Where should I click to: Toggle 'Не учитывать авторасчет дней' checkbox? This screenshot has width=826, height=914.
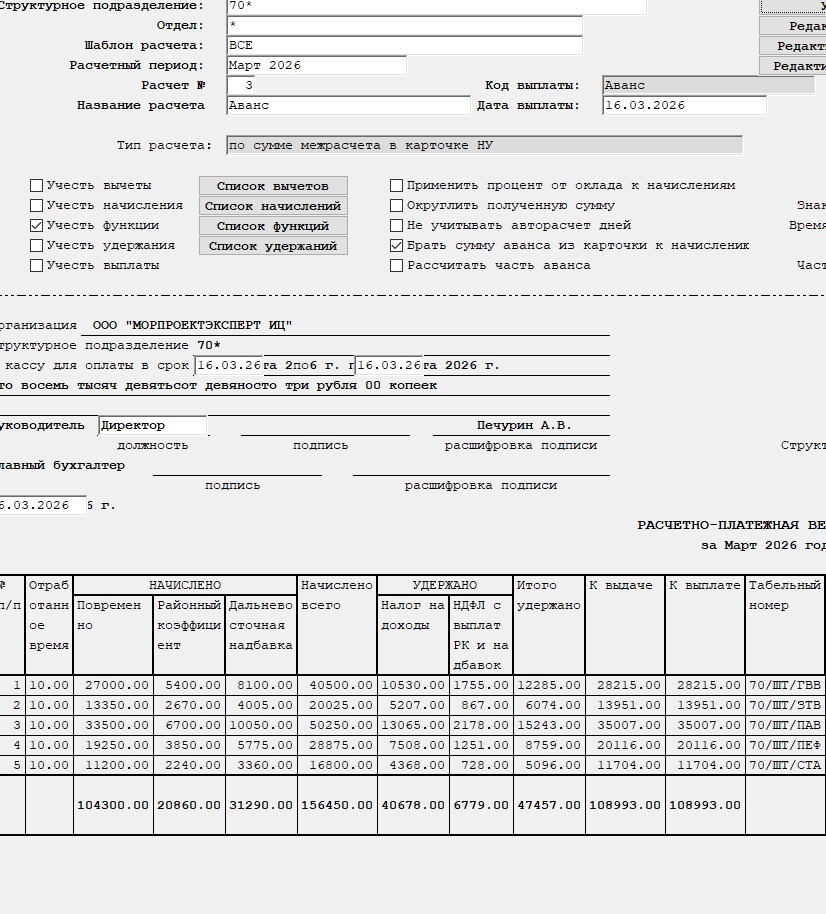(397, 226)
